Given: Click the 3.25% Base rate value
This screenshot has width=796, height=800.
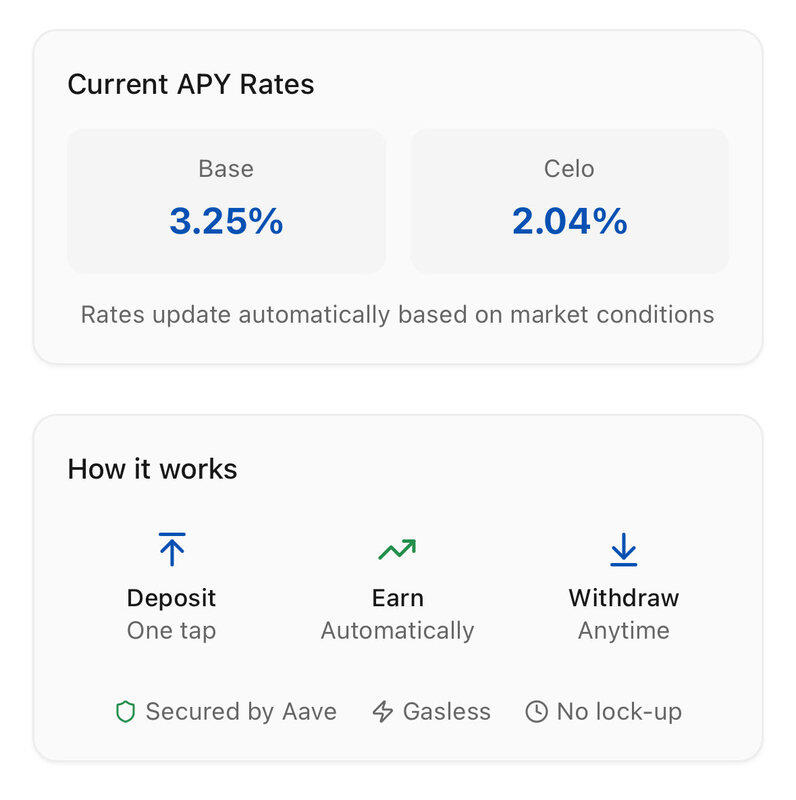Looking at the screenshot, I should (x=226, y=221).
